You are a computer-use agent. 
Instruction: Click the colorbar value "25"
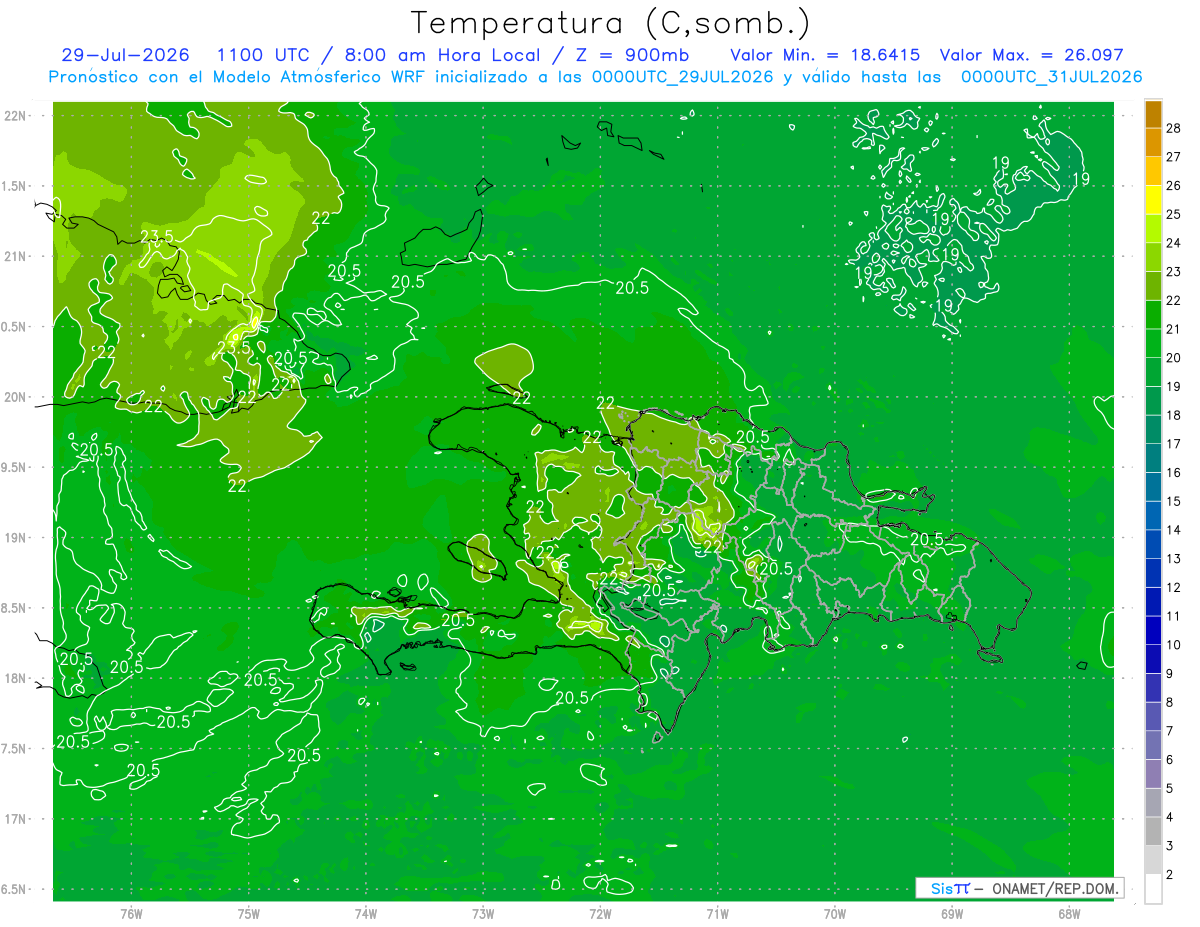[x=1173, y=214]
